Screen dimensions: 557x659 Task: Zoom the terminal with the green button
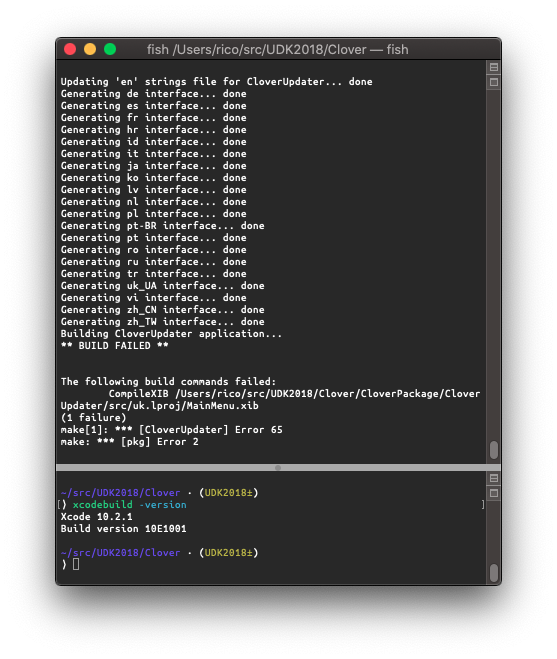(x=110, y=49)
